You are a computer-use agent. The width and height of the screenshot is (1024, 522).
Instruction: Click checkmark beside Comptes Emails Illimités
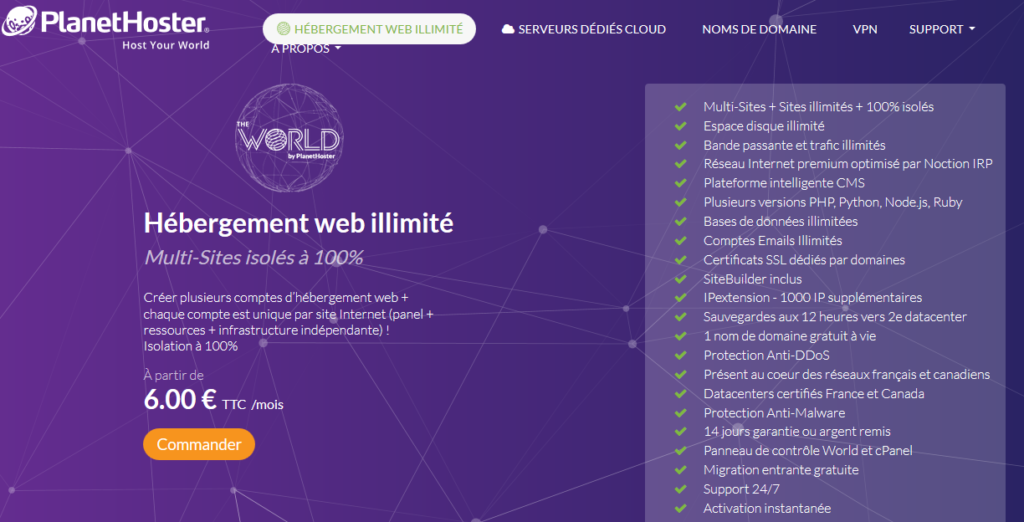click(680, 240)
